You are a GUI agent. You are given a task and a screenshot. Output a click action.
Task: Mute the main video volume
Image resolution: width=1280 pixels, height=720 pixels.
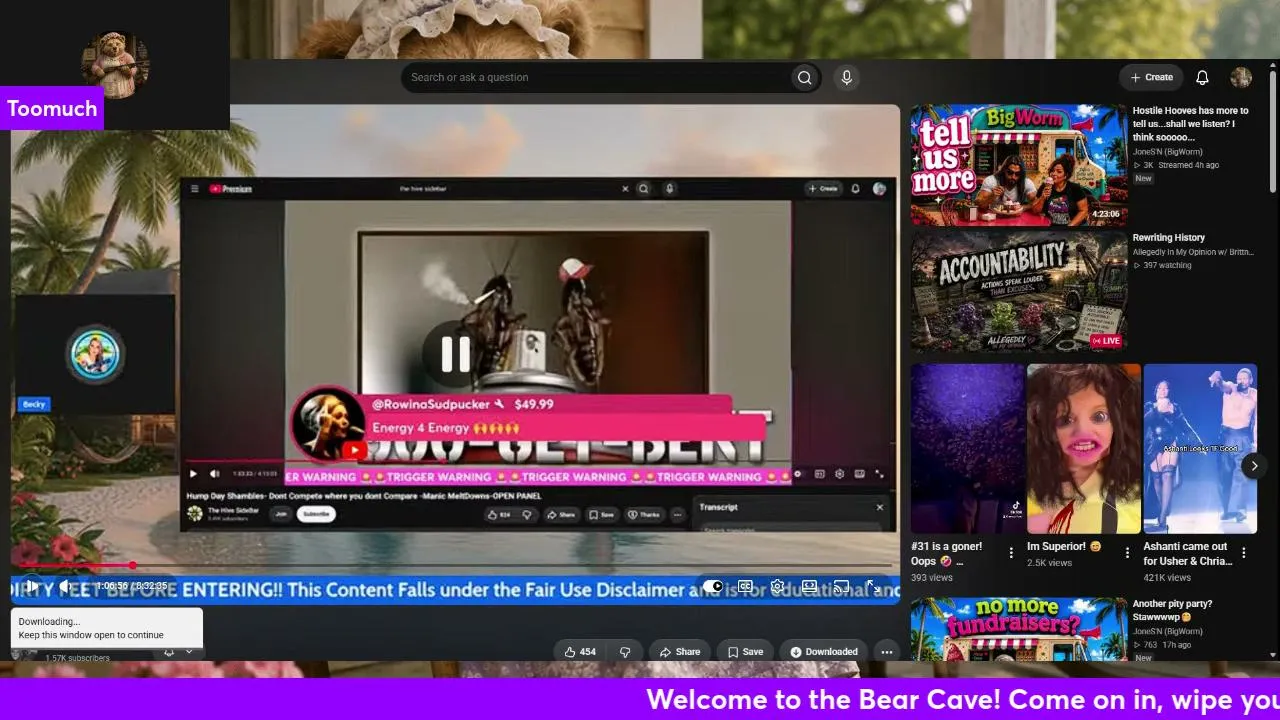point(64,586)
